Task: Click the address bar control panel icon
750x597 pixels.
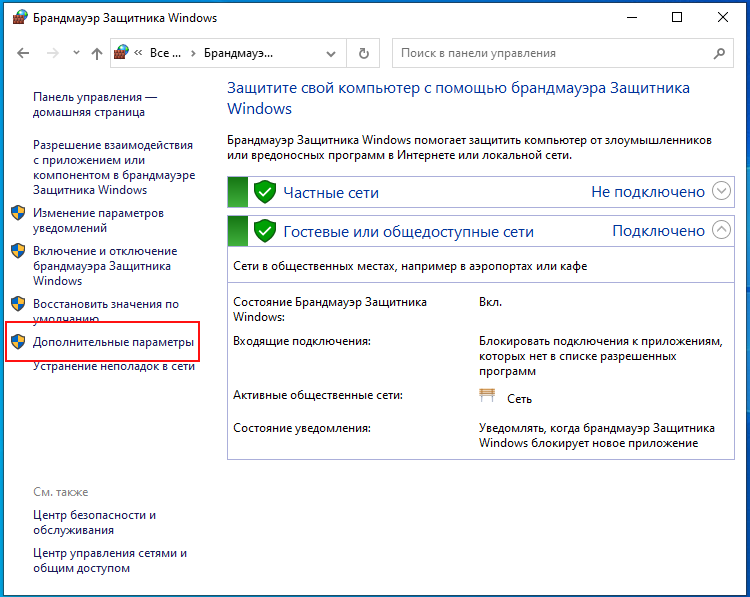Action: pos(121,52)
